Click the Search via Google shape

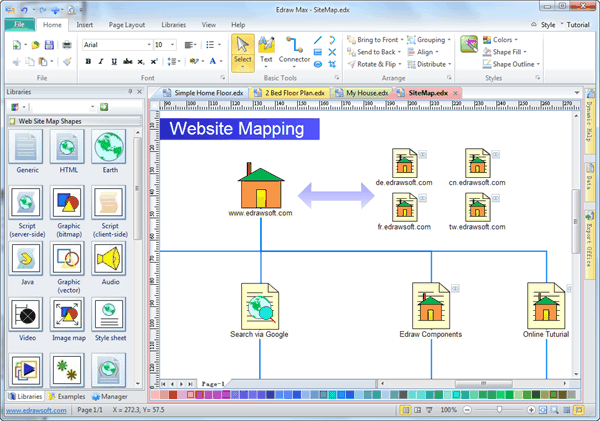[x=260, y=306]
